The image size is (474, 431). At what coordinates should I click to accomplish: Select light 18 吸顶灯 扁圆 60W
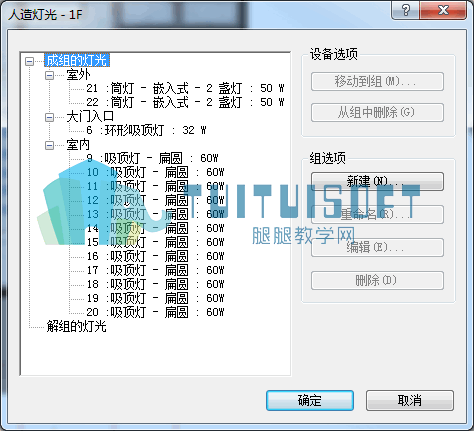[155, 284]
